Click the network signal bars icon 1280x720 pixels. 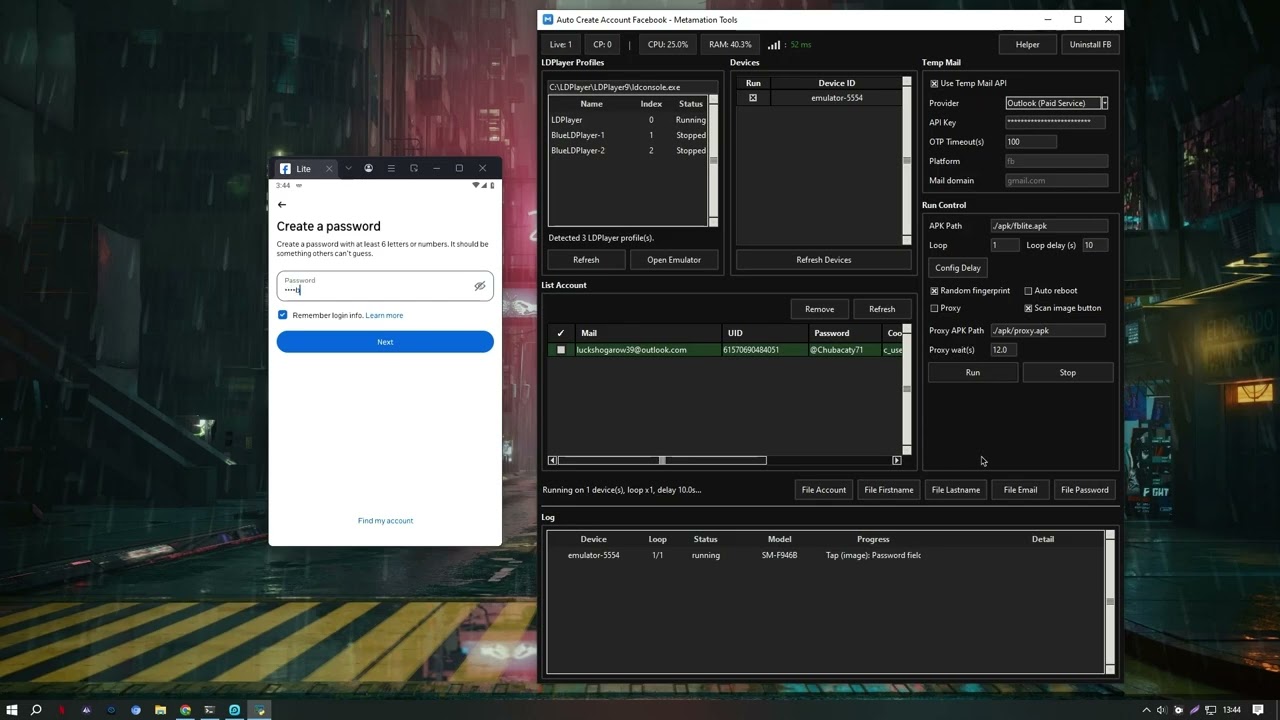click(773, 45)
